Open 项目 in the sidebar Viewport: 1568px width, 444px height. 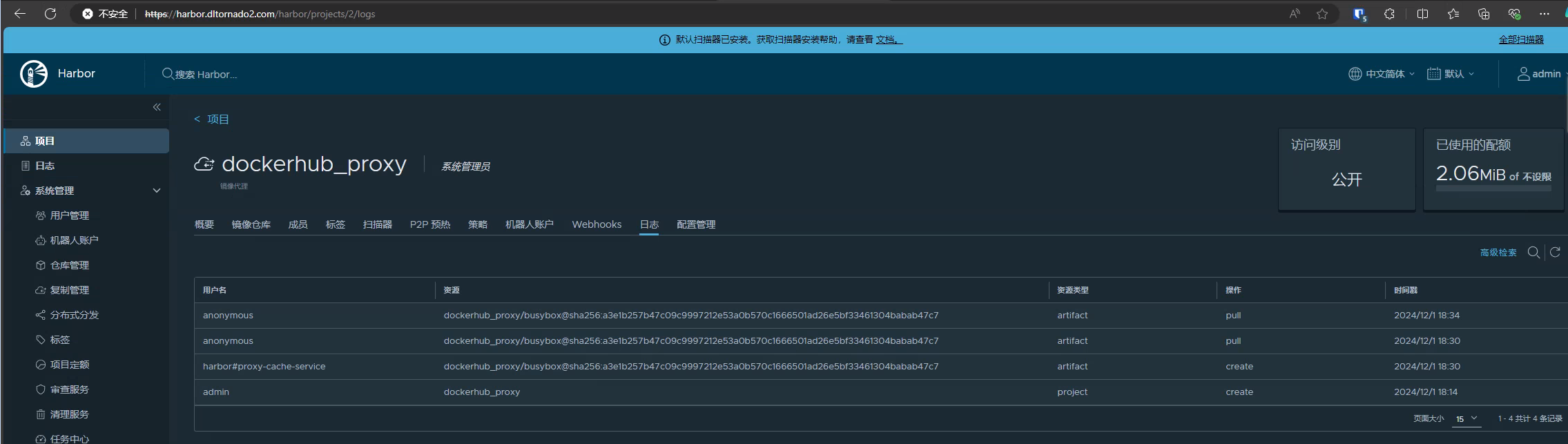pyautogui.click(x=86, y=141)
